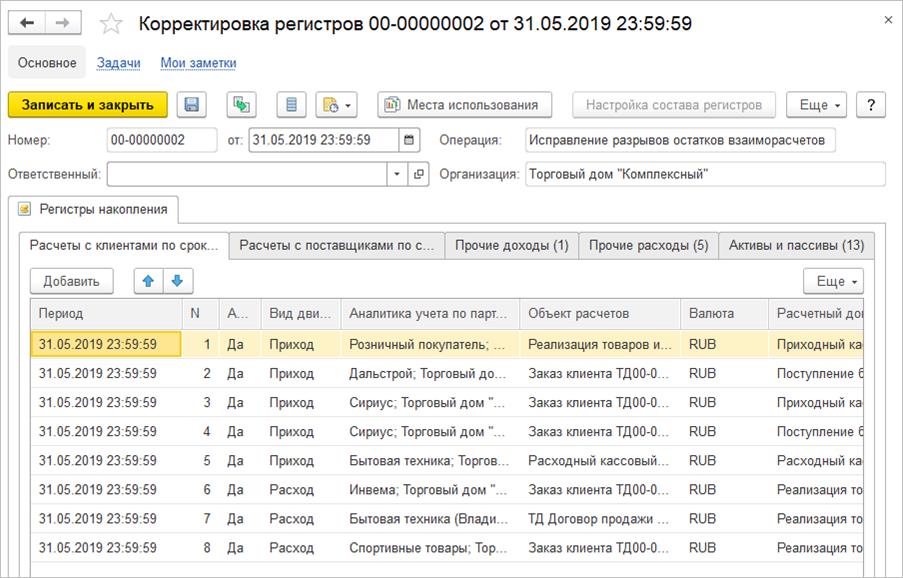Click the Места использования button
The width and height of the screenshot is (903, 578).
pos(464,105)
